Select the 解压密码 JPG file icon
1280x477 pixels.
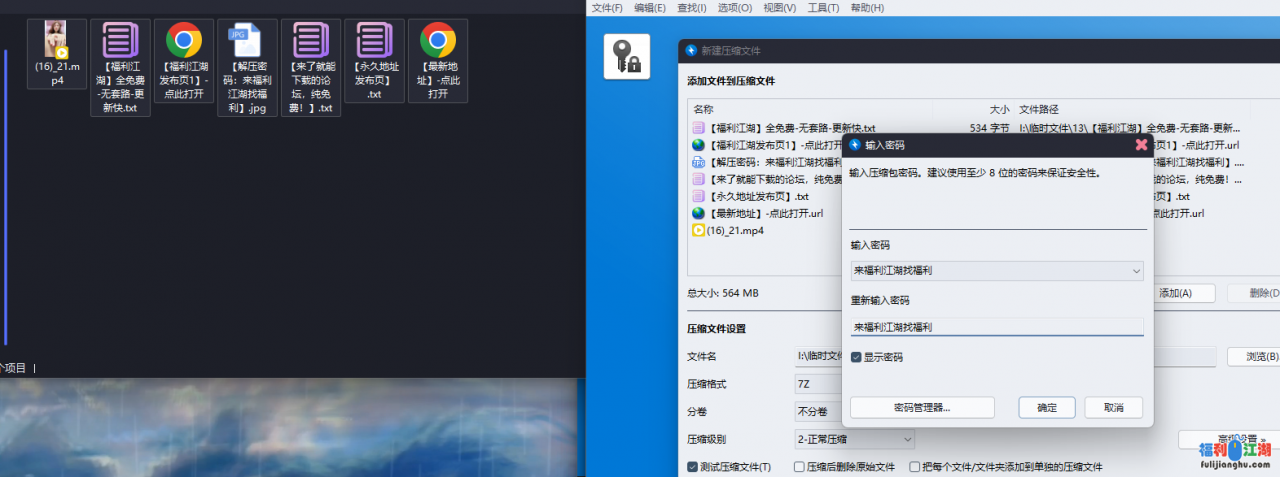tap(246, 41)
